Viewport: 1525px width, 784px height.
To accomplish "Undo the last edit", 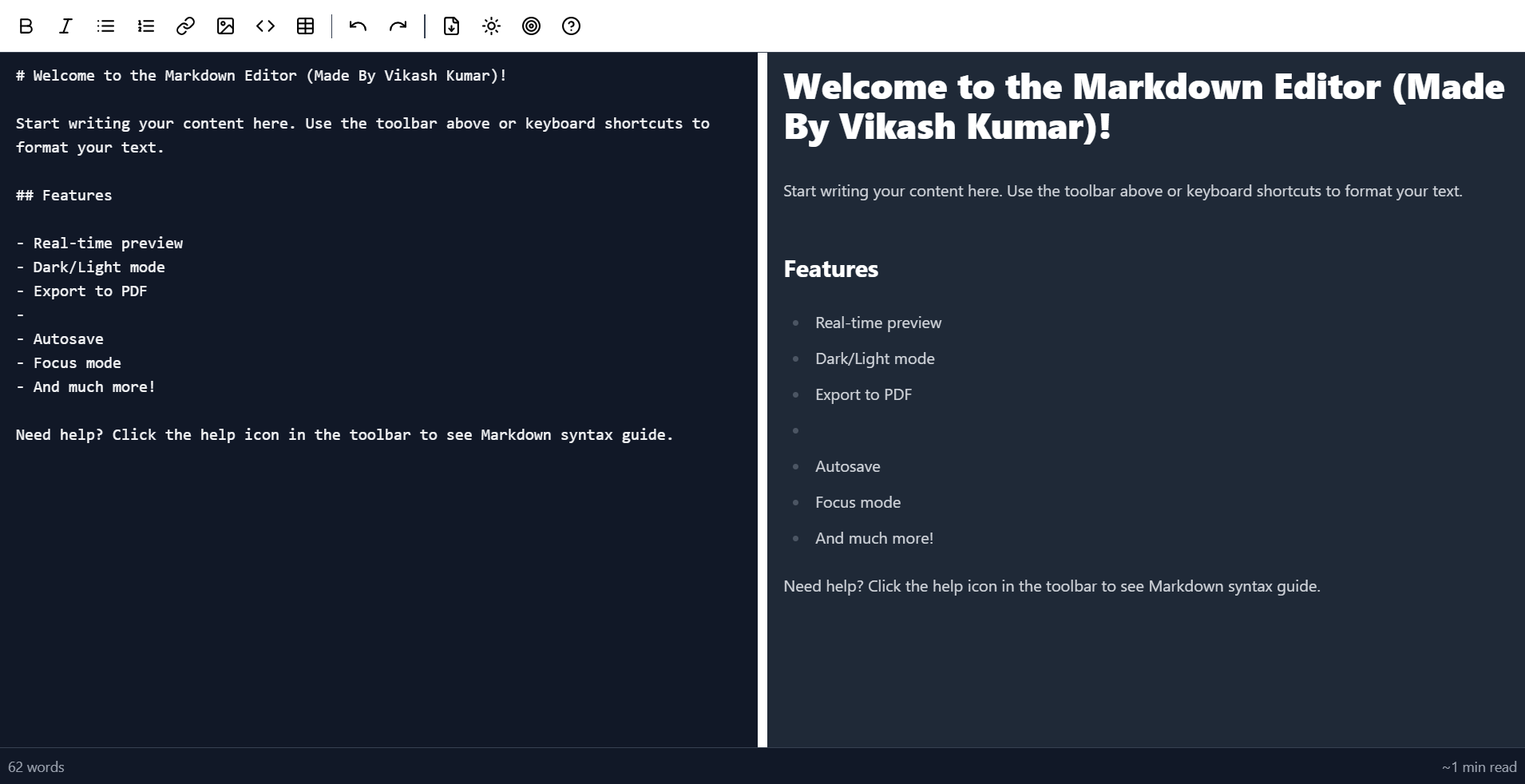I will (358, 26).
